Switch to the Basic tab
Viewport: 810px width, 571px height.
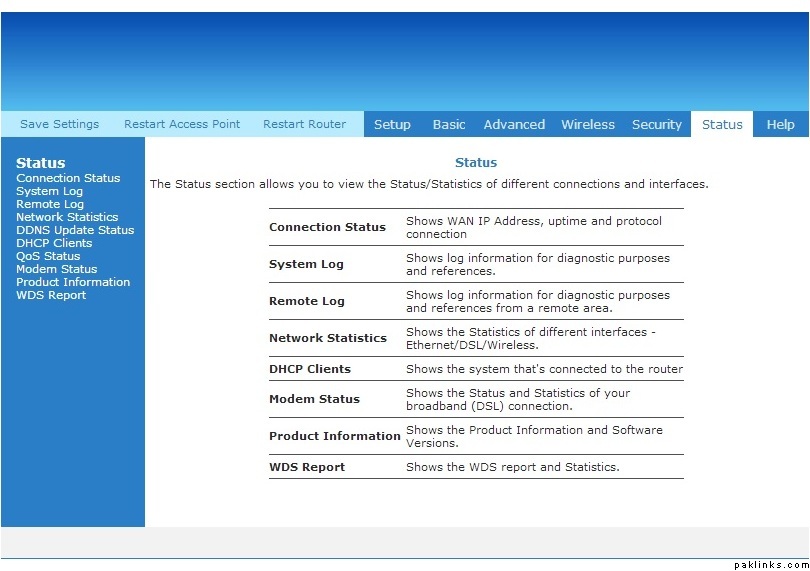[449, 124]
